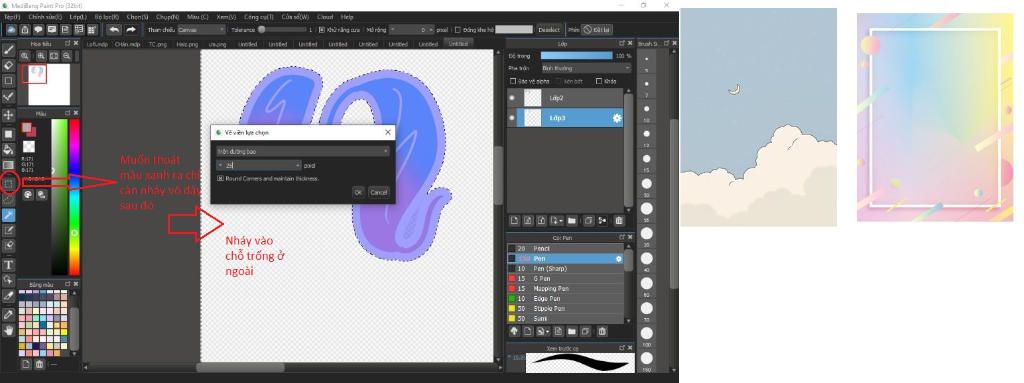Select the Move tool with four arrows

tap(8, 115)
